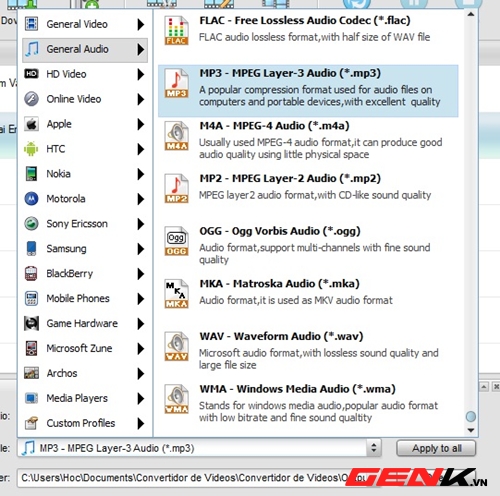Click the Apply to all button

pos(436,448)
